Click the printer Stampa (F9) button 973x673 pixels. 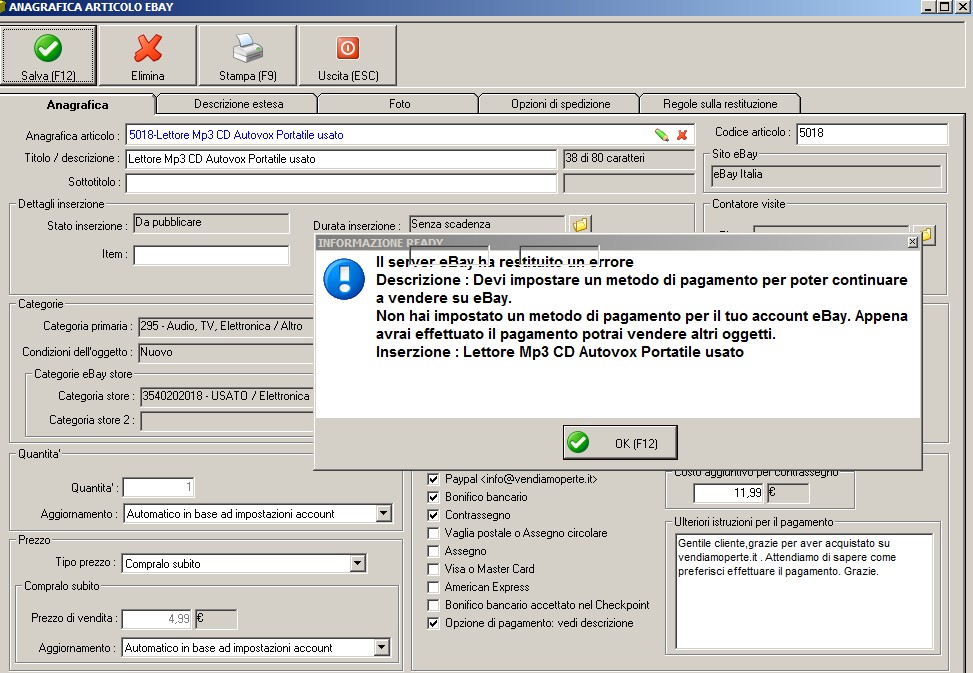click(x=248, y=55)
